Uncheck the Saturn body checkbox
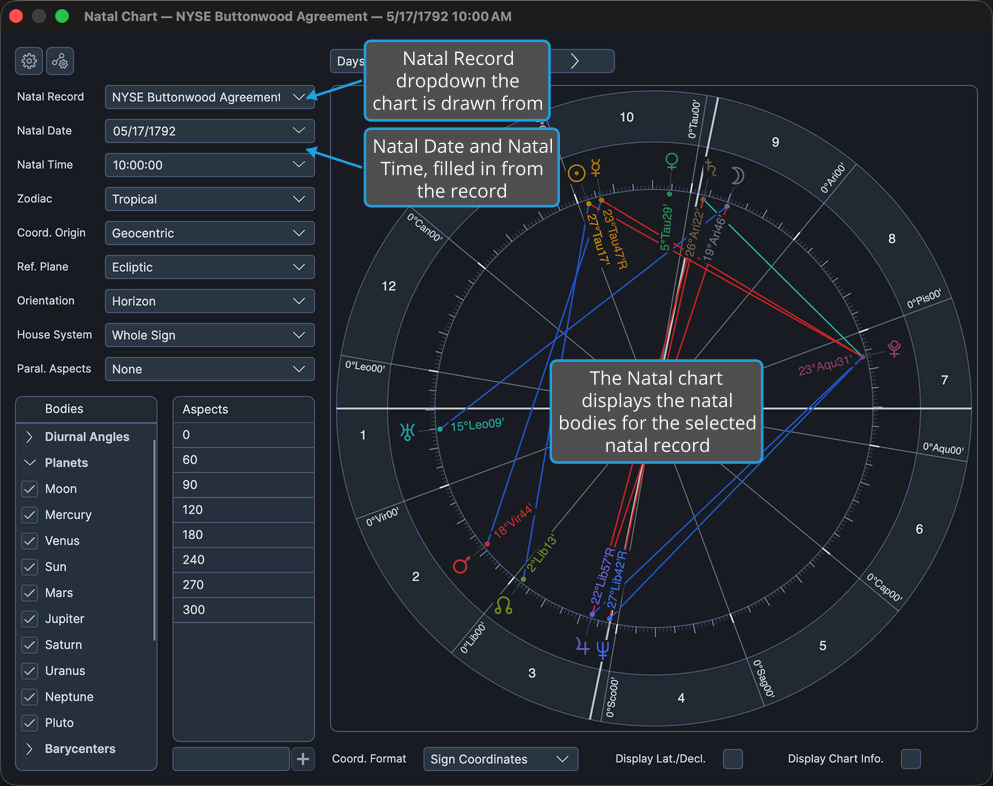The width and height of the screenshot is (993, 786). tap(30, 645)
